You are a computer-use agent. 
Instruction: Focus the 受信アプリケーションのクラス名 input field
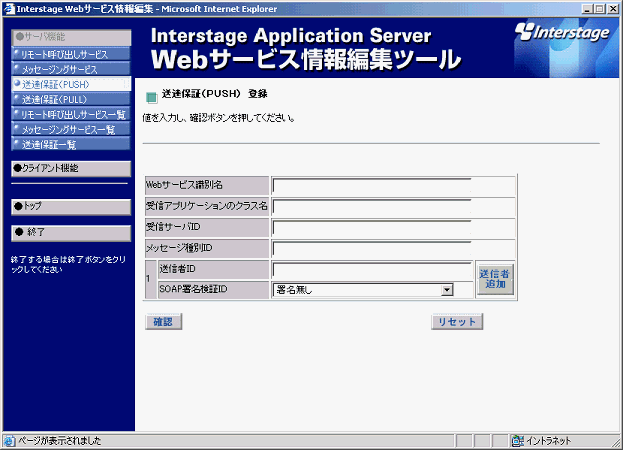point(372,207)
